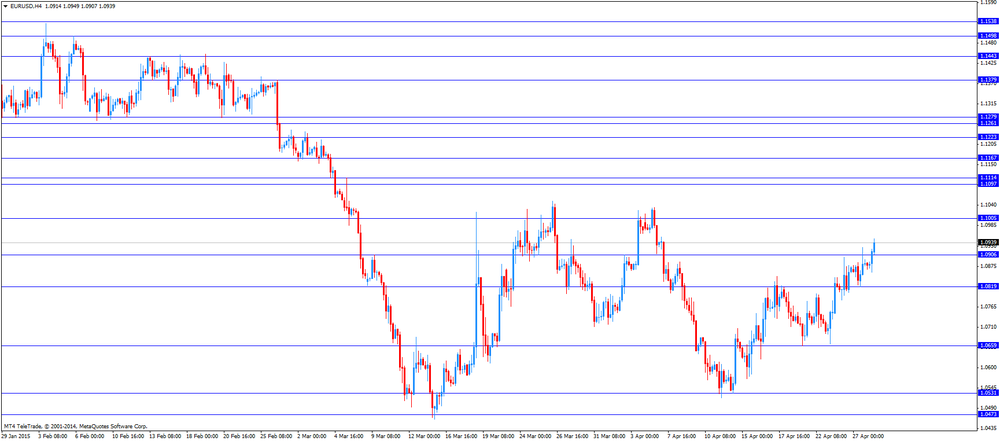Select the 1.1223 horizontal line price label

(988, 137)
